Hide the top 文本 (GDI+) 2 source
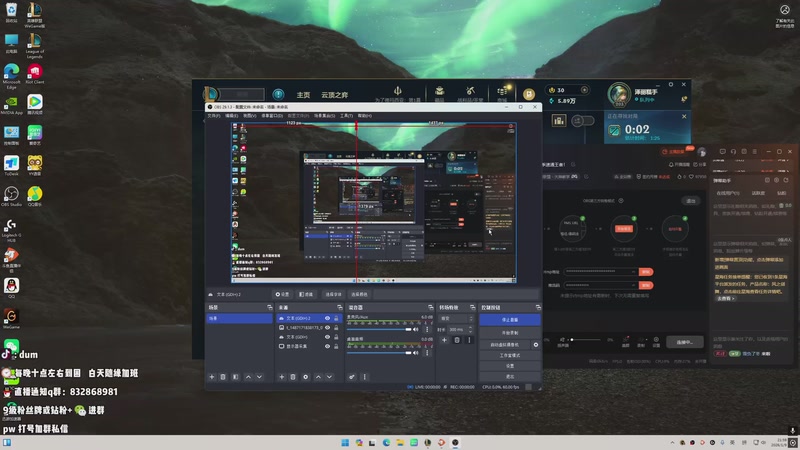 pos(327,318)
